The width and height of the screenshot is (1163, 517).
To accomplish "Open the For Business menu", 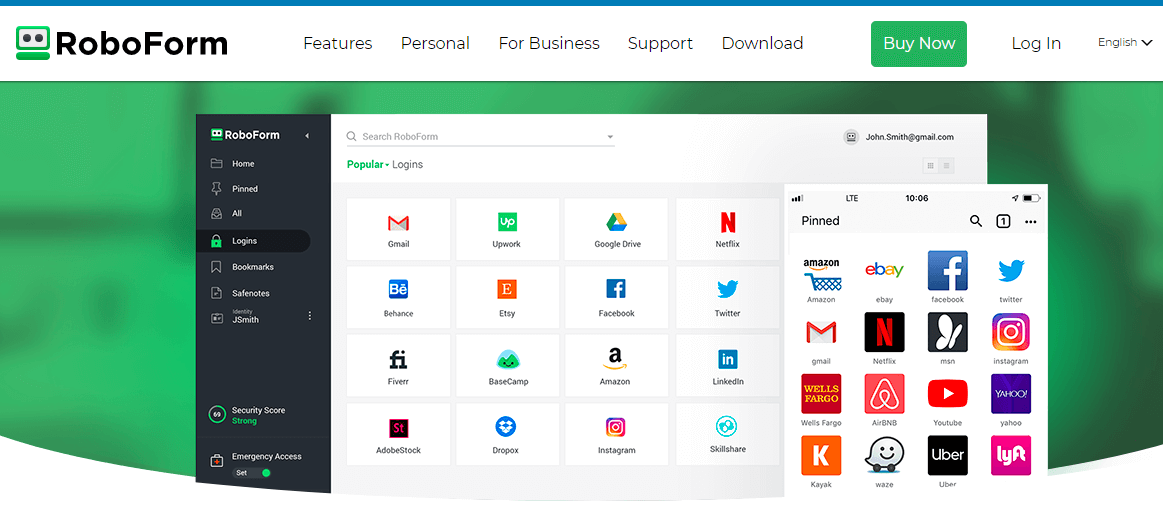I will [549, 44].
